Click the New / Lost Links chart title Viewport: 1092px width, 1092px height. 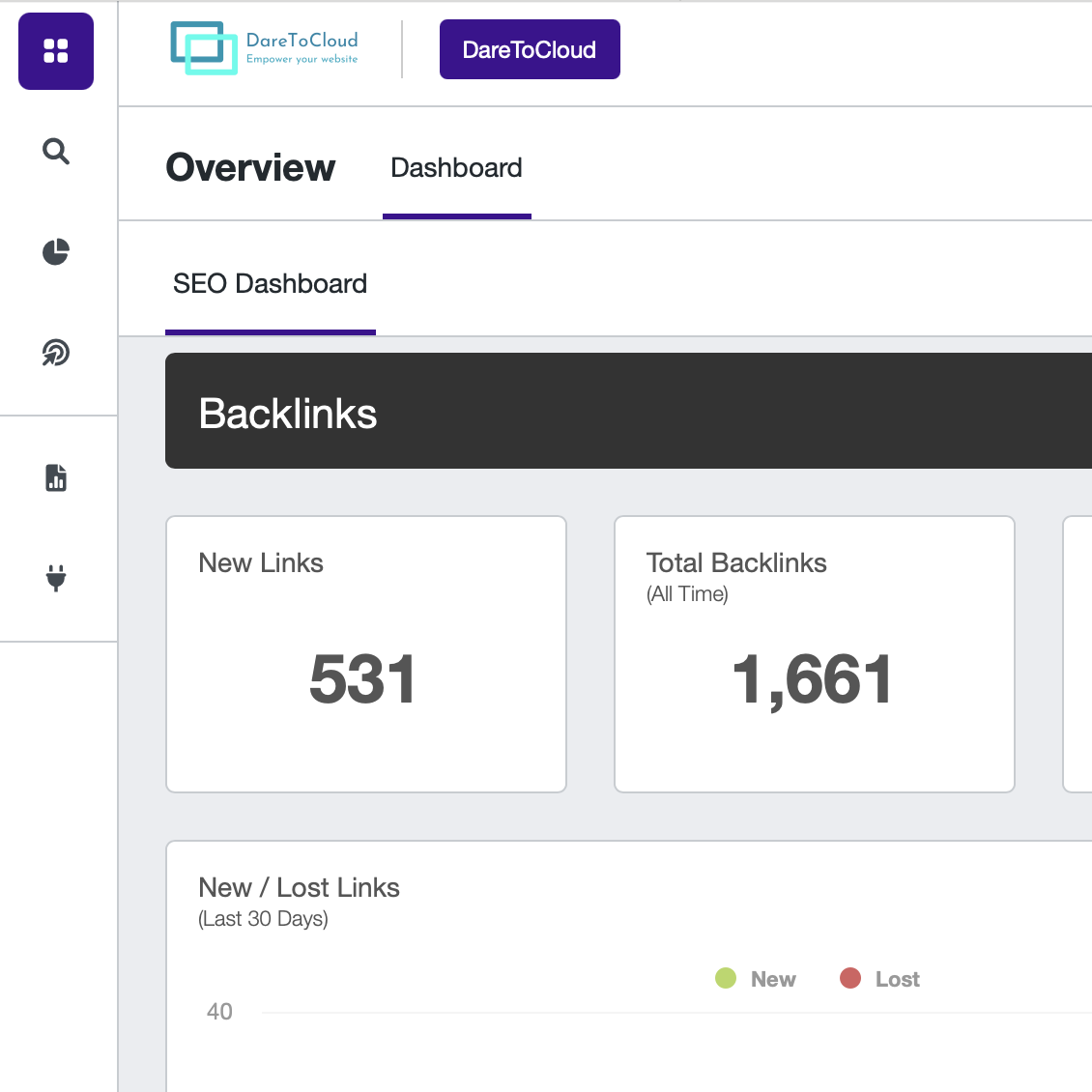(x=299, y=888)
